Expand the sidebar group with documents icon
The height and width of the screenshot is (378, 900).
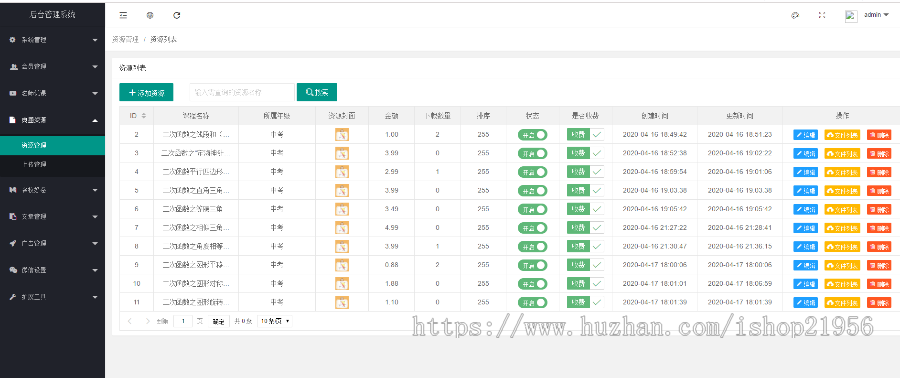[x=52, y=217]
